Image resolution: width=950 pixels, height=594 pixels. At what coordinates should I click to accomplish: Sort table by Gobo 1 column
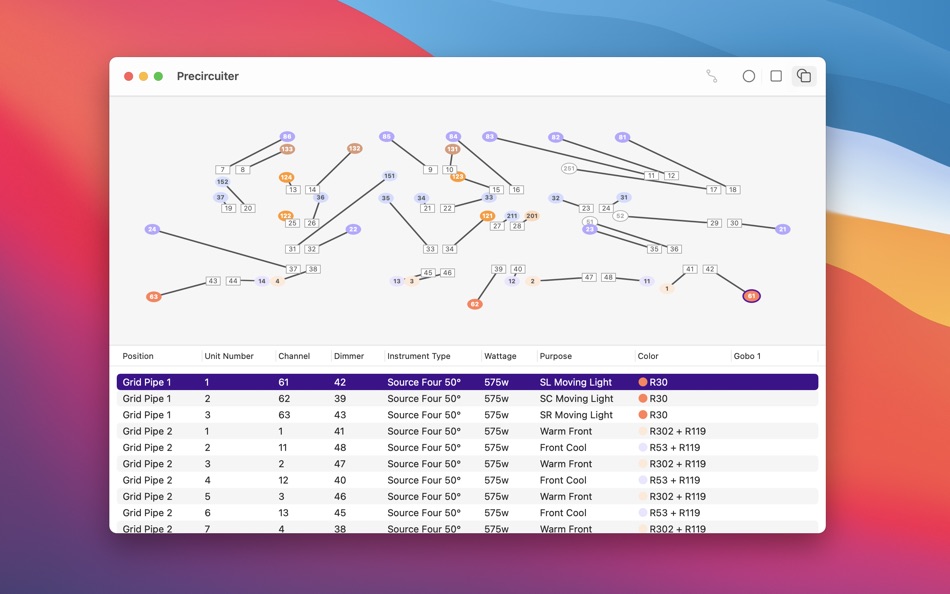tap(747, 356)
